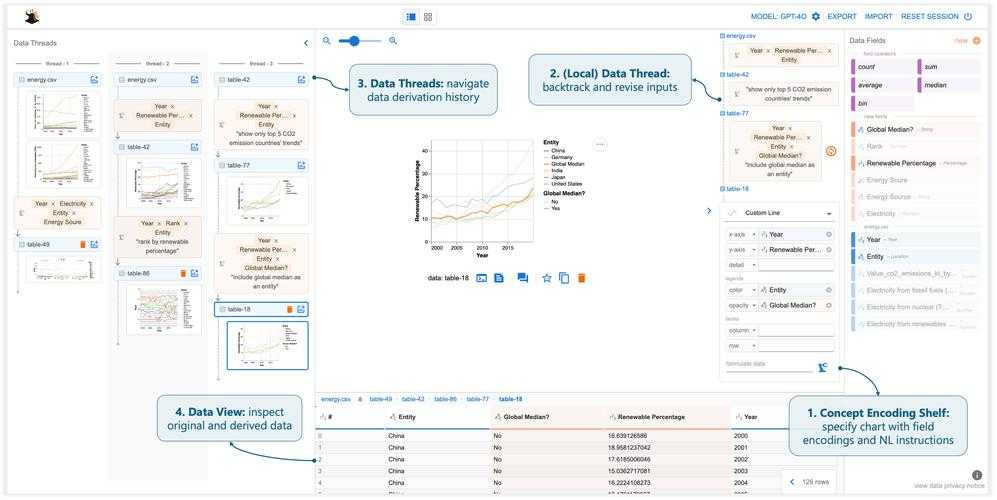Screen dimensions: 997x500
Task: Select the median field operator
Action: (948, 85)
